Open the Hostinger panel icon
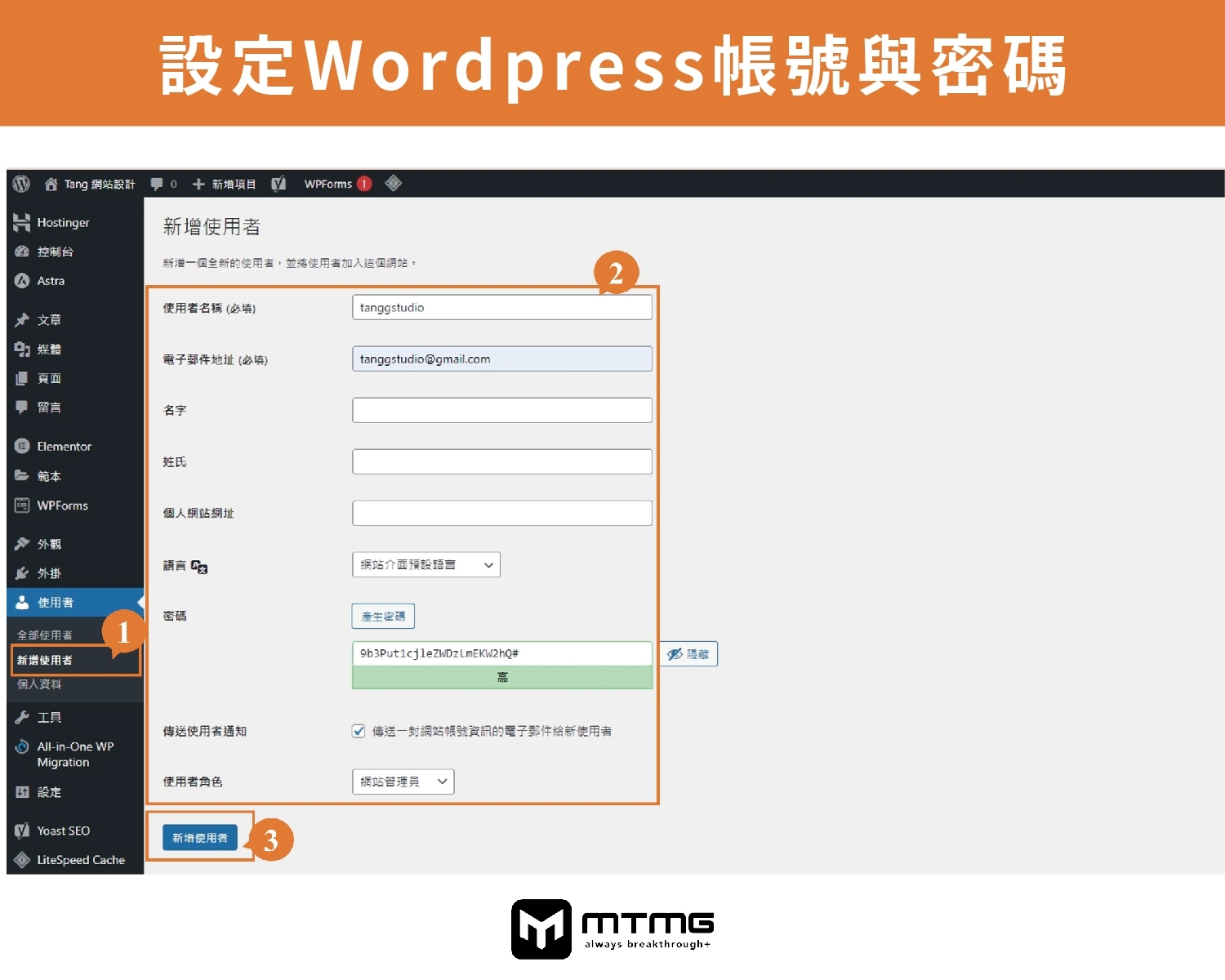1225x980 pixels. pyautogui.click(x=22, y=221)
